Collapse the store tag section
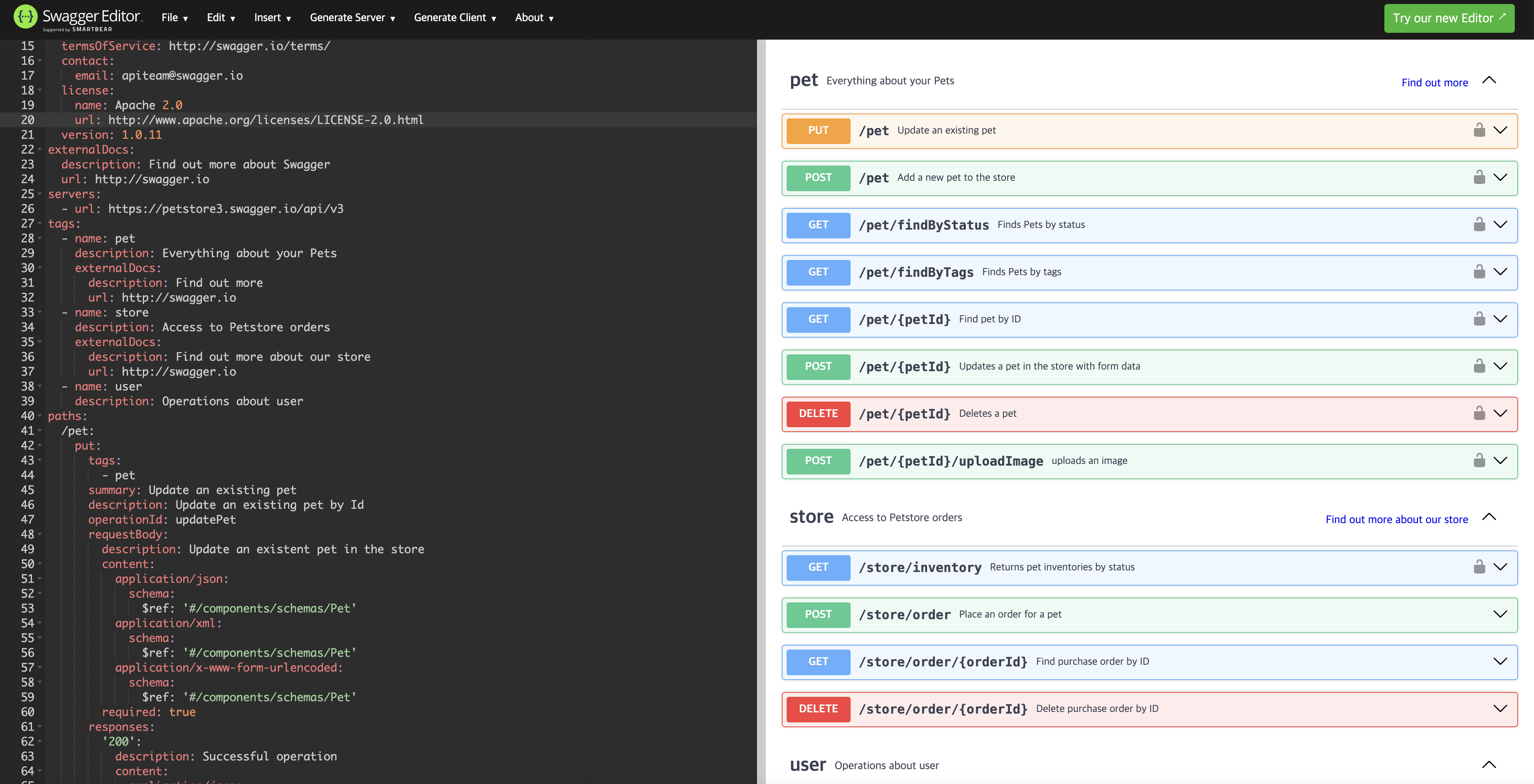The width and height of the screenshot is (1534, 784). (x=1489, y=517)
